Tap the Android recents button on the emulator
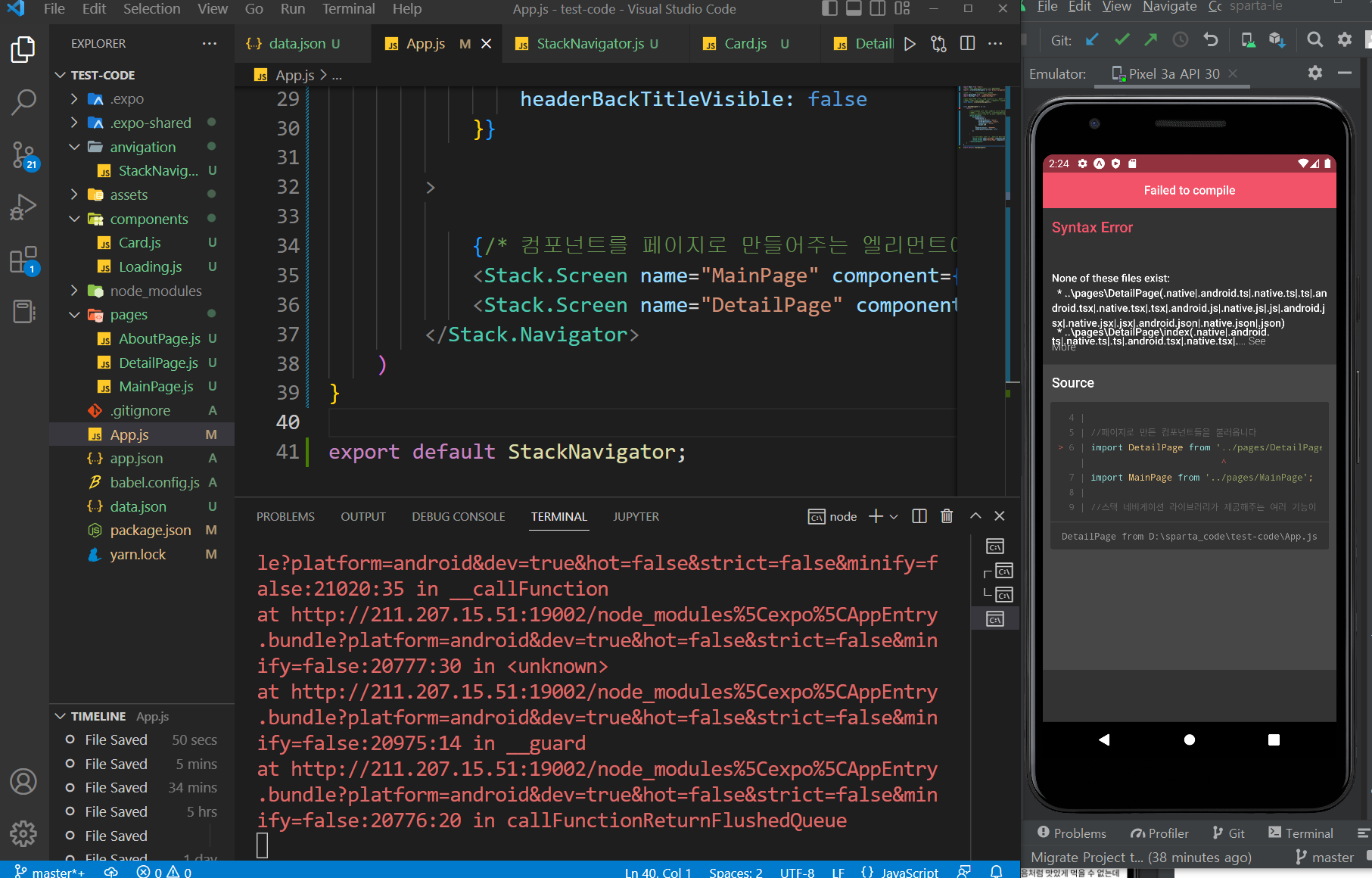 [1274, 739]
